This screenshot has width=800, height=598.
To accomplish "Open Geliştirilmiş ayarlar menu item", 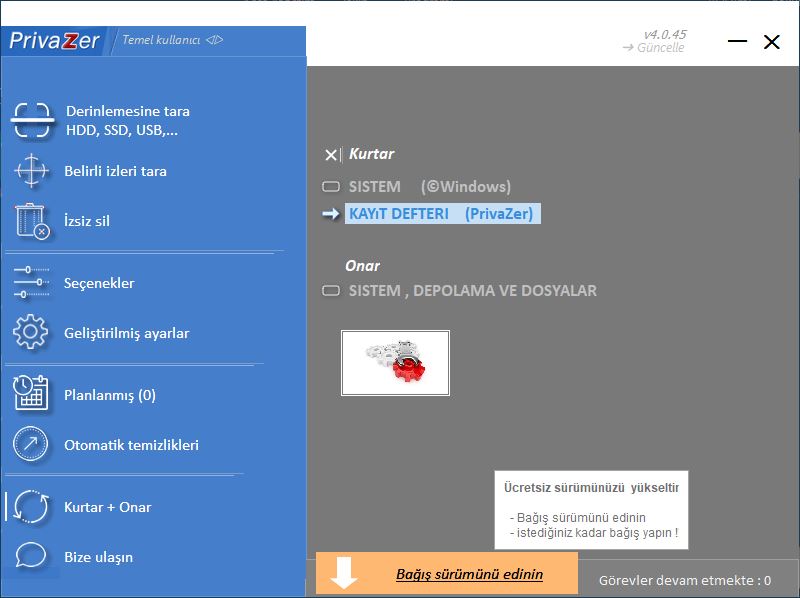I will click(127, 333).
